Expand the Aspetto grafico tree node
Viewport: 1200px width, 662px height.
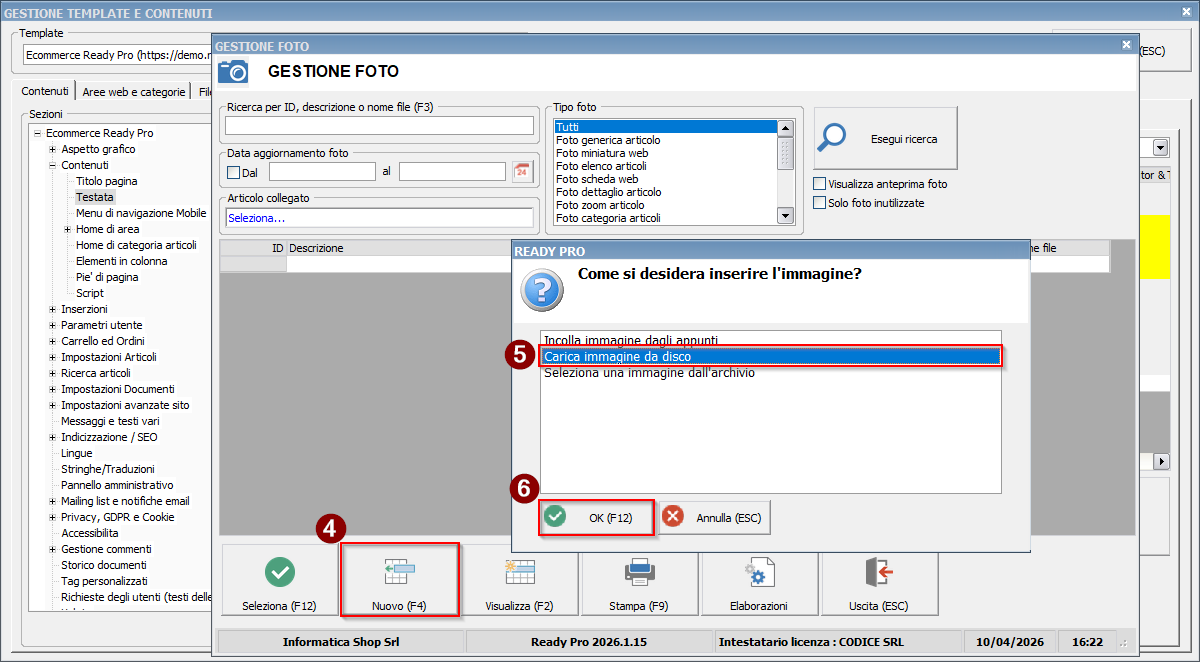[x=52, y=149]
